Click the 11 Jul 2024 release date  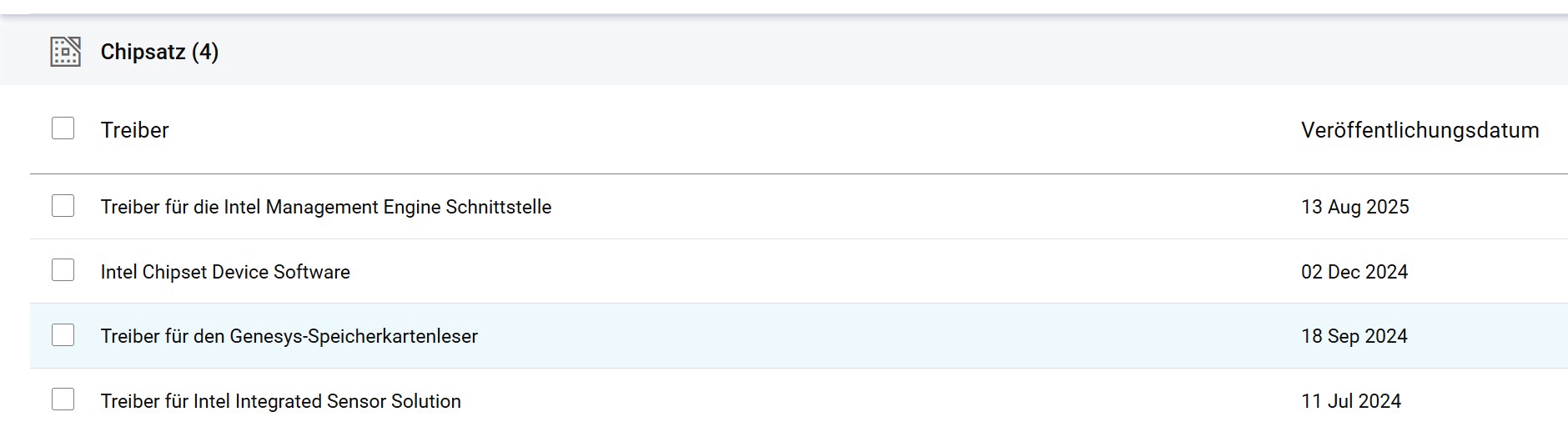pos(1350,401)
